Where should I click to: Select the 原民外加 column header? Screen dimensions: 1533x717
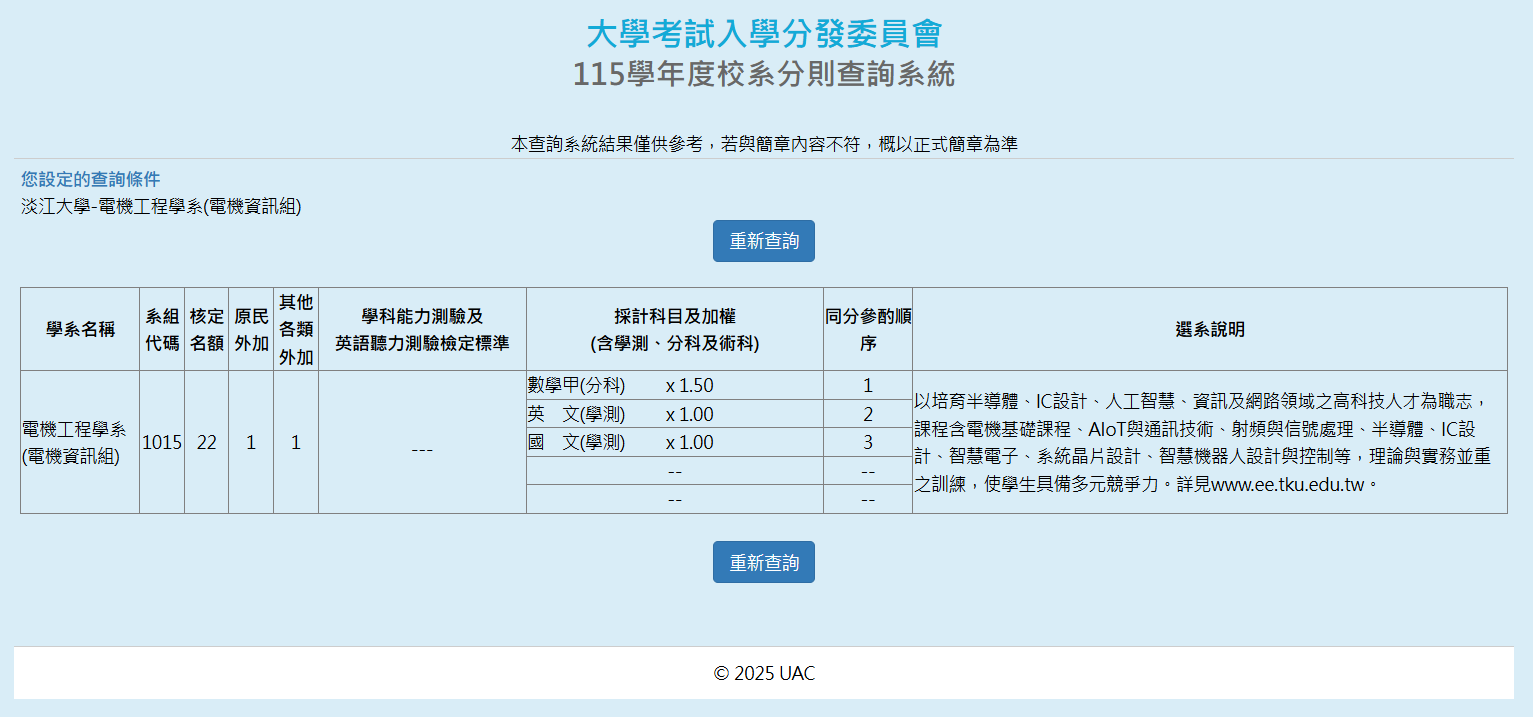click(x=251, y=329)
